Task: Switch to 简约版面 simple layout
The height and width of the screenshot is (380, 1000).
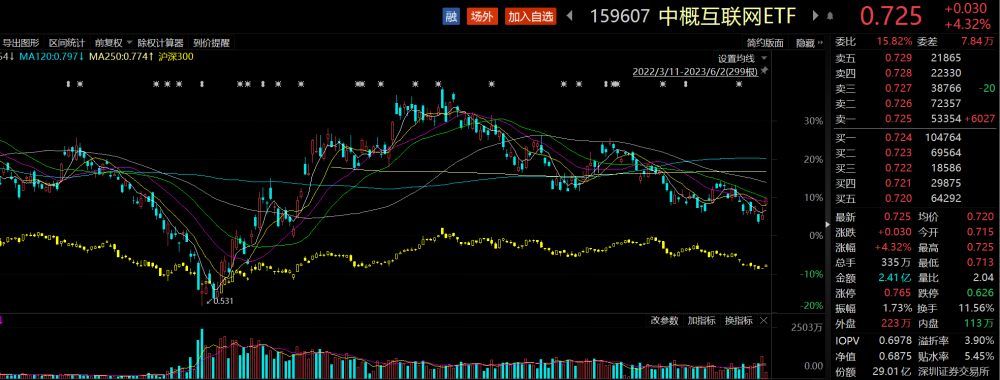Action: click(x=765, y=43)
